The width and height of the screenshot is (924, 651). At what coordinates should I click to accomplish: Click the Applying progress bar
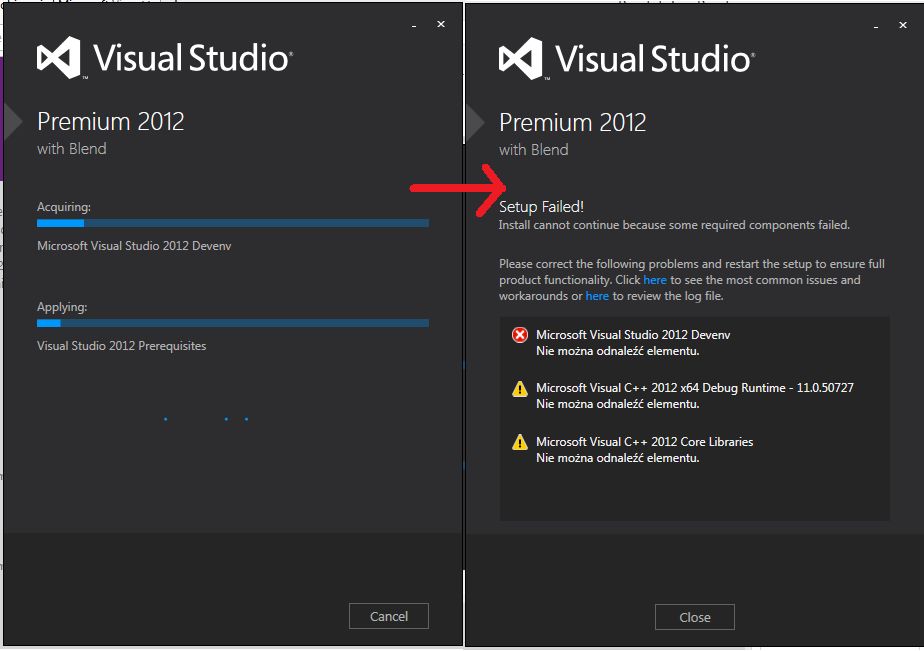(233, 323)
